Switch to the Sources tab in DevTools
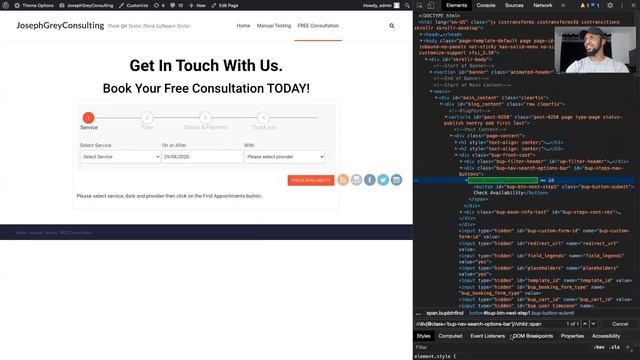The width and height of the screenshot is (640, 360). [514, 5]
